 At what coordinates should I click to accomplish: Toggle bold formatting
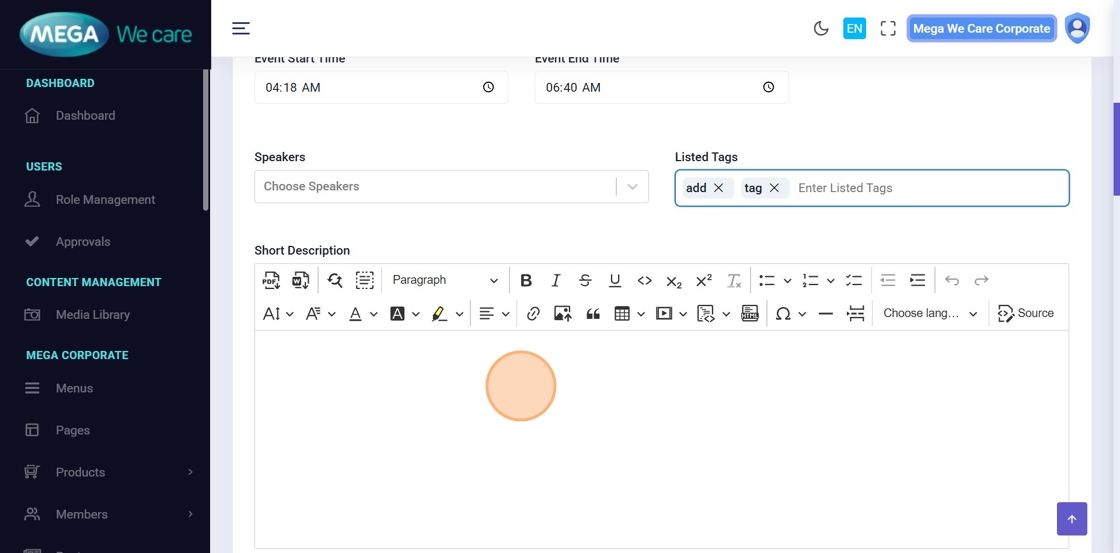[526, 281]
